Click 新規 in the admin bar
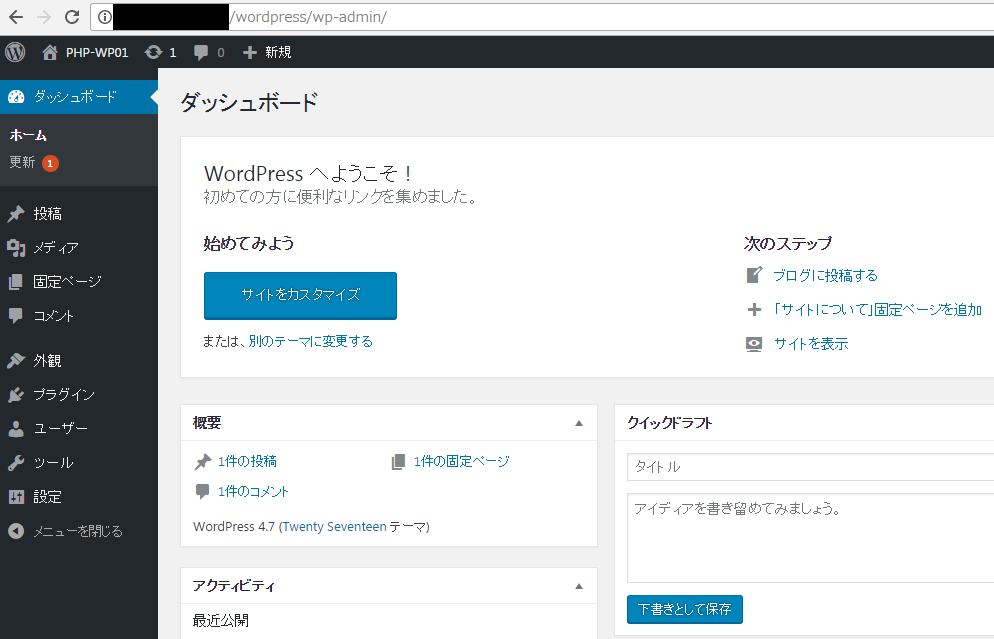The image size is (994, 639). click(278, 53)
